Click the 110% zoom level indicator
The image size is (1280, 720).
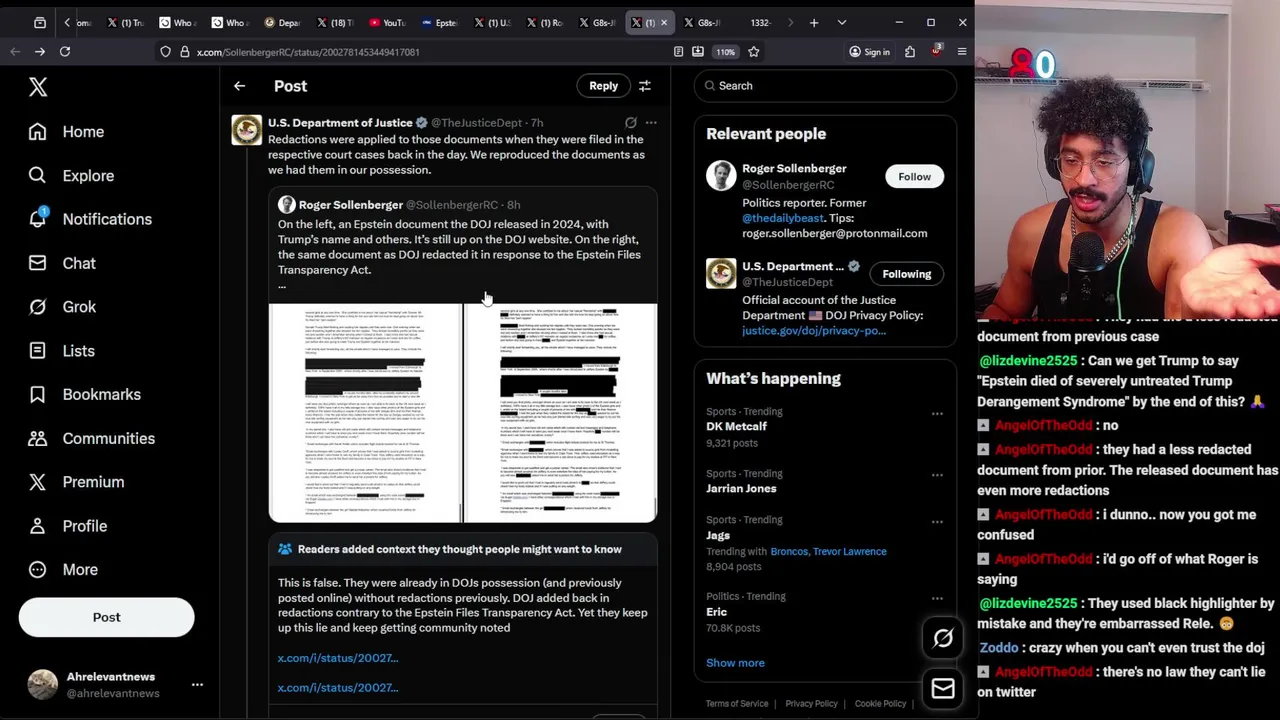pyautogui.click(x=725, y=52)
